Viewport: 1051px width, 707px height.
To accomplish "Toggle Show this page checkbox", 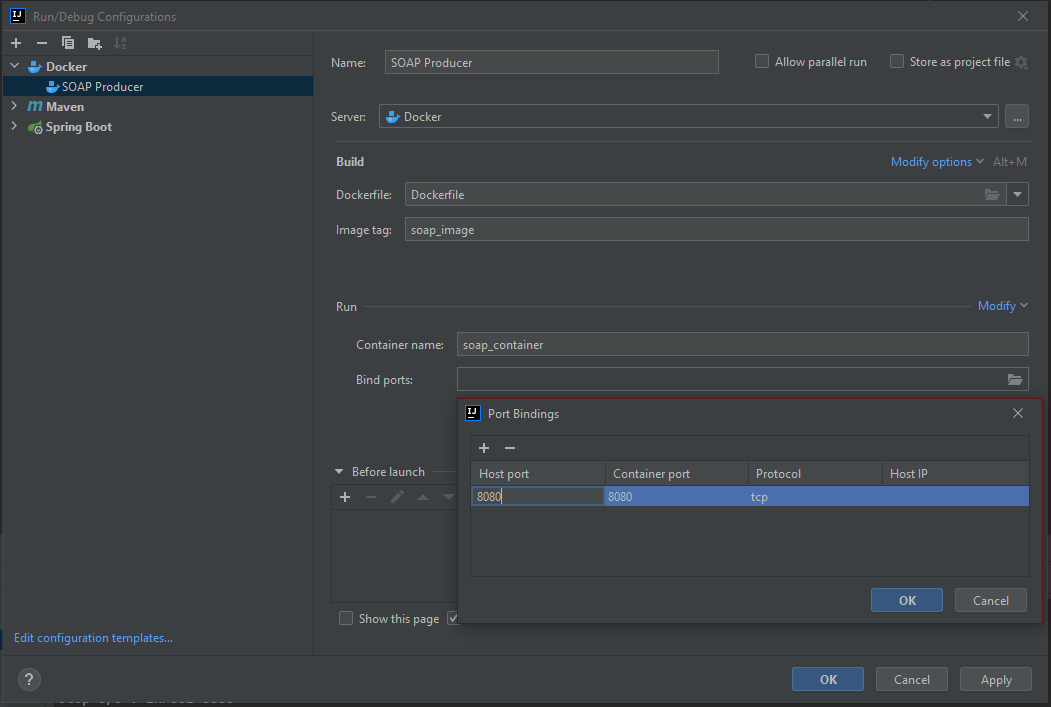I will (346, 618).
